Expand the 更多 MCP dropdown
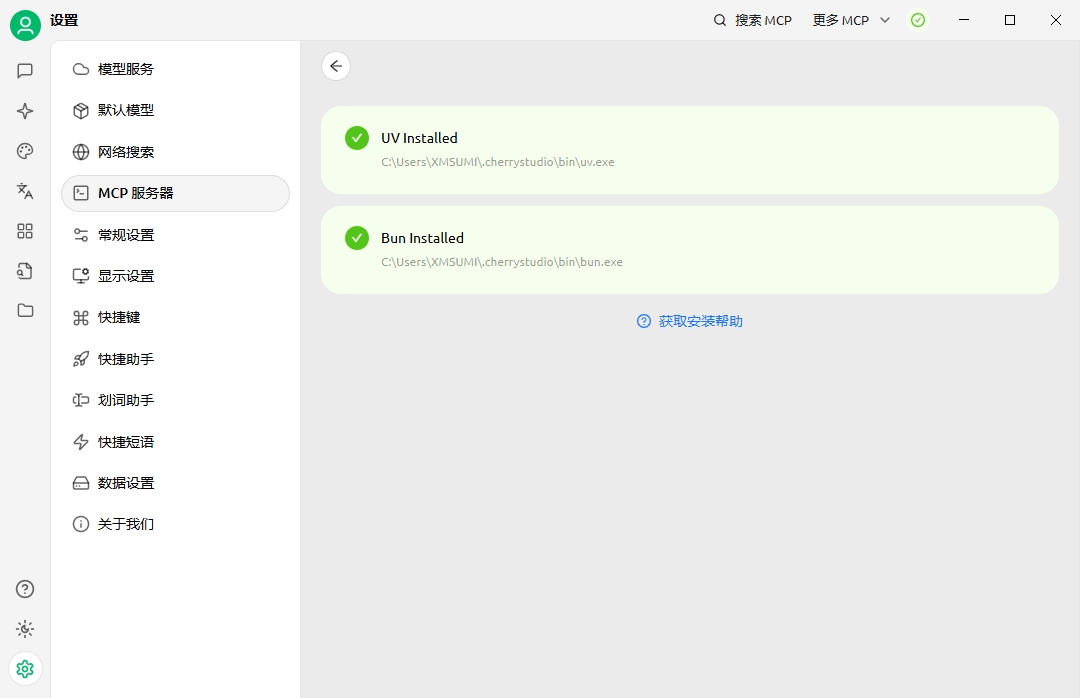Screen dimensions: 1080x698 (851, 21)
